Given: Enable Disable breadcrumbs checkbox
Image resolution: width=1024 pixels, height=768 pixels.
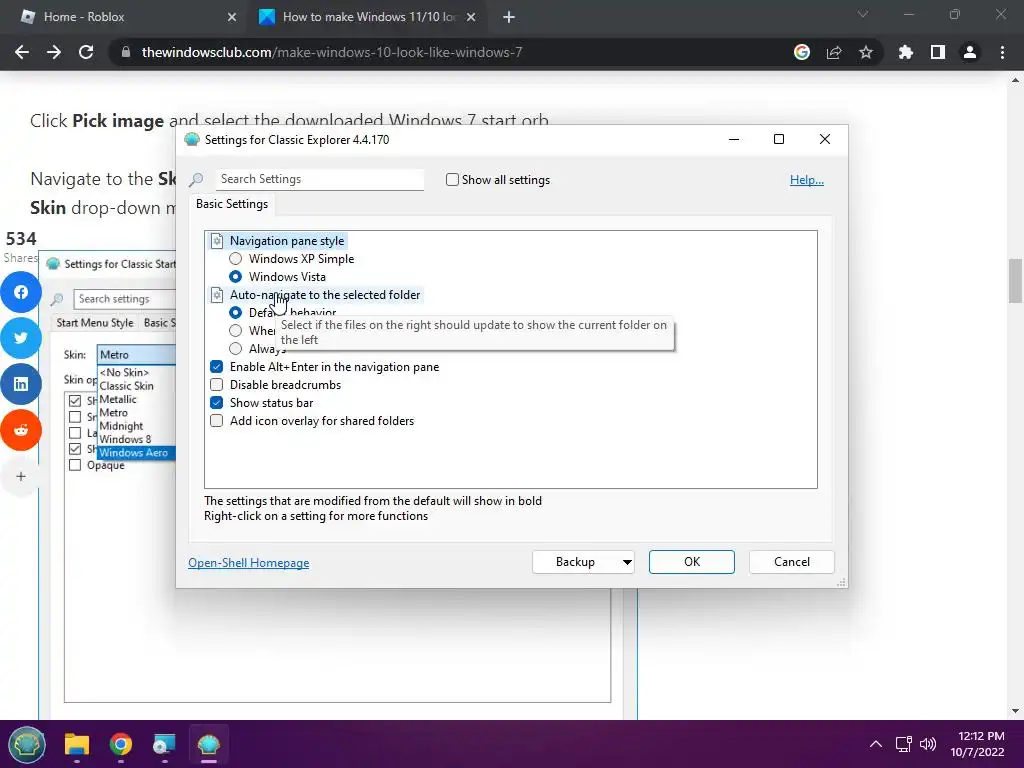Looking at the screenshot, I should tap(217, 385).
